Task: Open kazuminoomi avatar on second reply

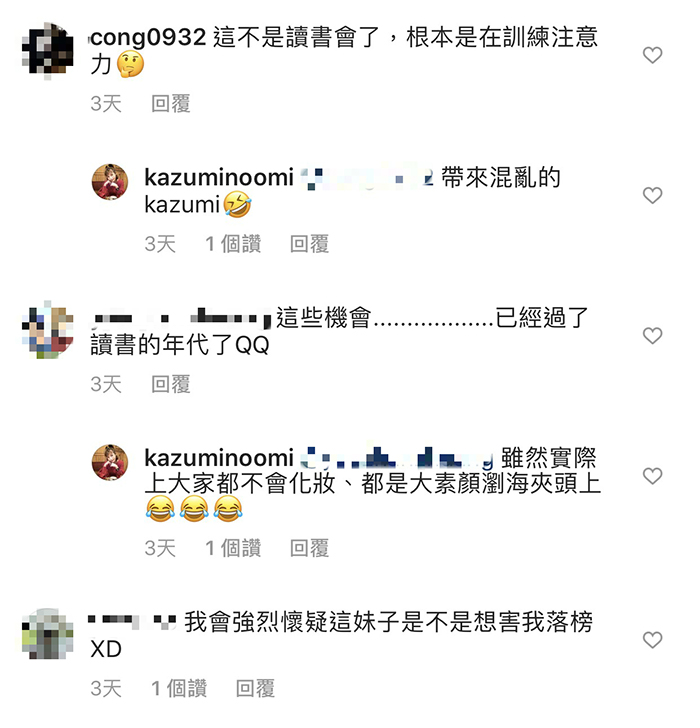Action: click(x=110, y=462)
